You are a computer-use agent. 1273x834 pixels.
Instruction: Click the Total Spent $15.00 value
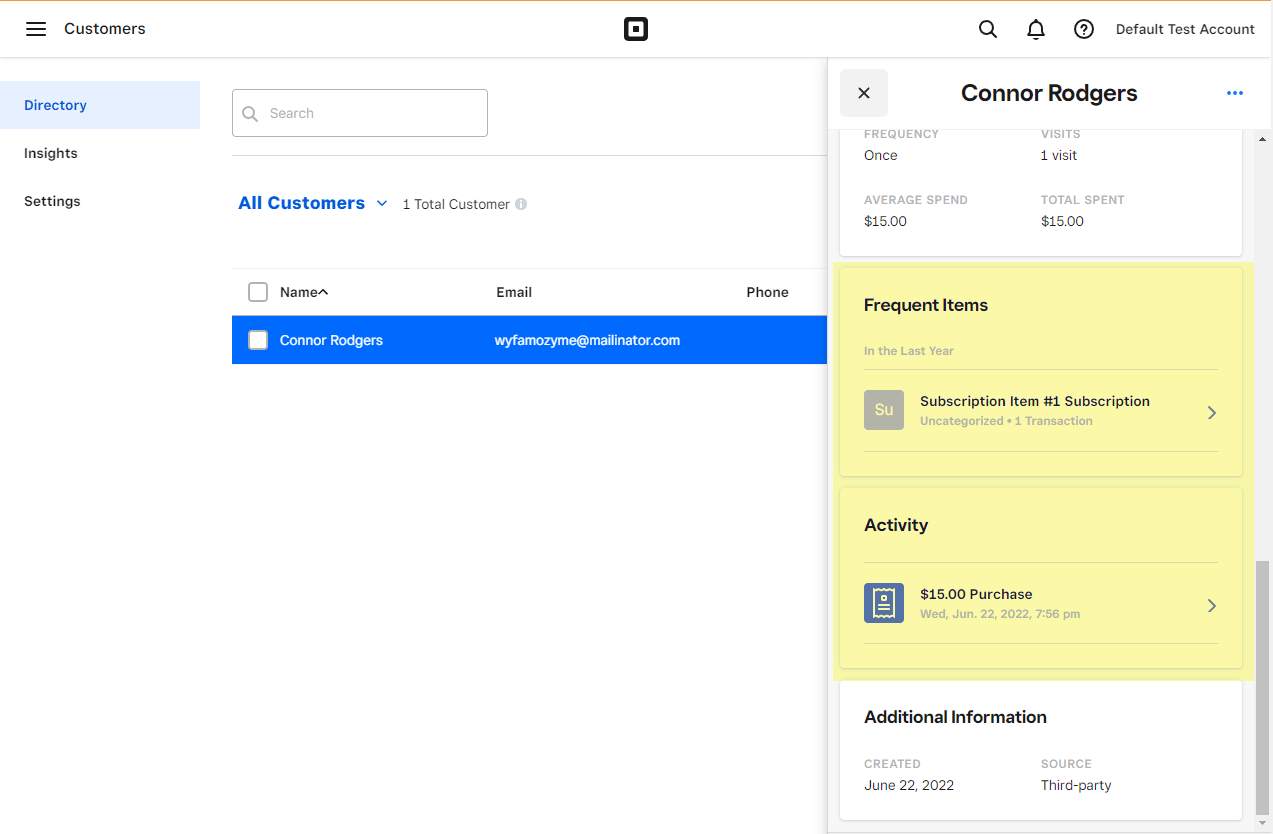(x=1062, y=221)
